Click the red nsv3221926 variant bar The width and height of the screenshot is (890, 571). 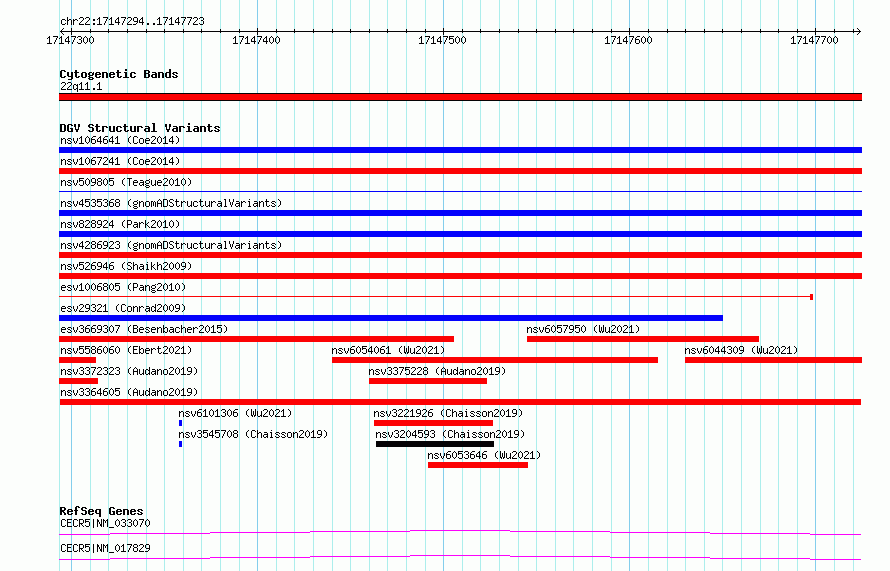434,423
